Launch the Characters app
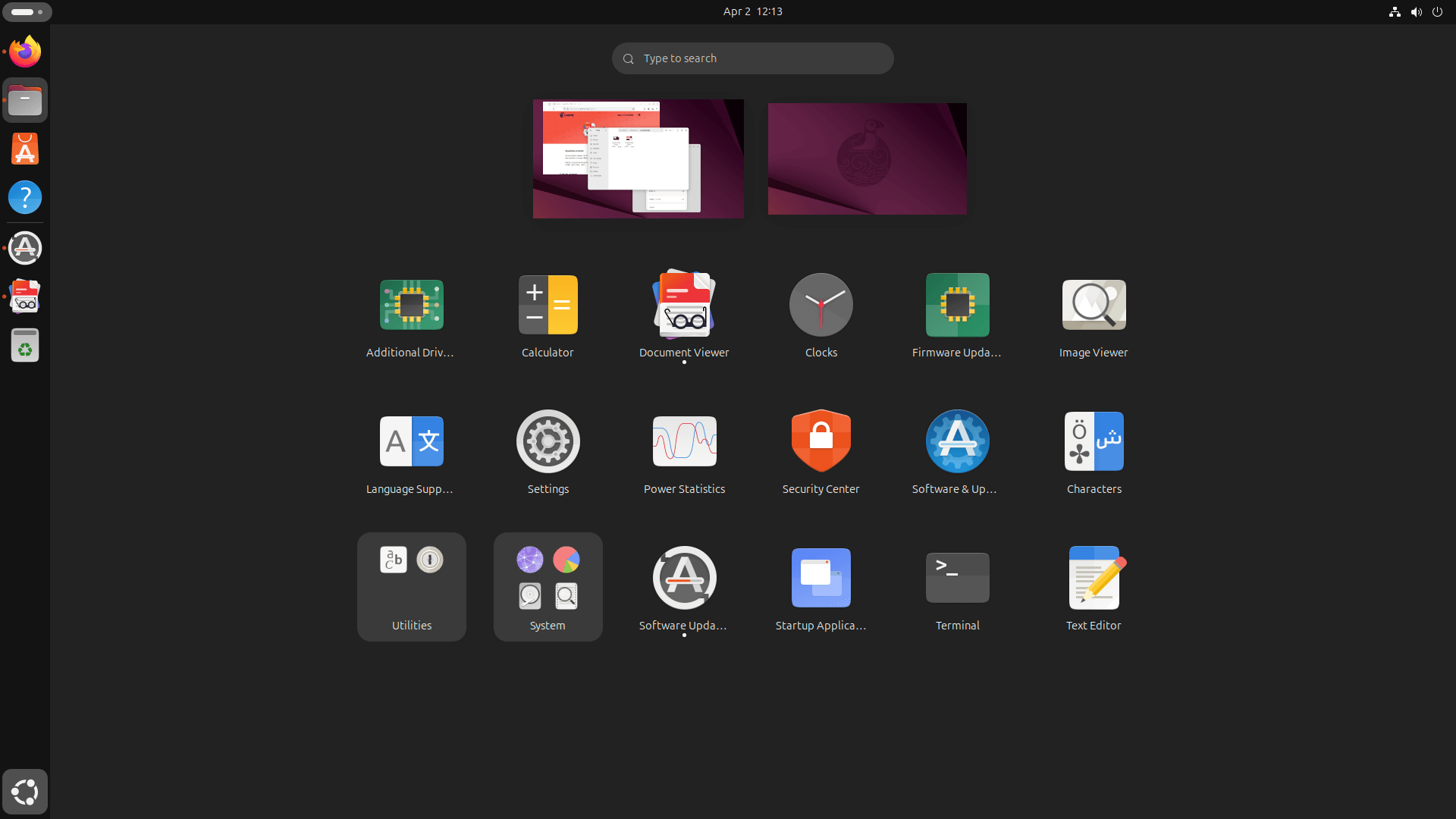Viewport: 1456px width, 819px height. tap(1094, 441)
